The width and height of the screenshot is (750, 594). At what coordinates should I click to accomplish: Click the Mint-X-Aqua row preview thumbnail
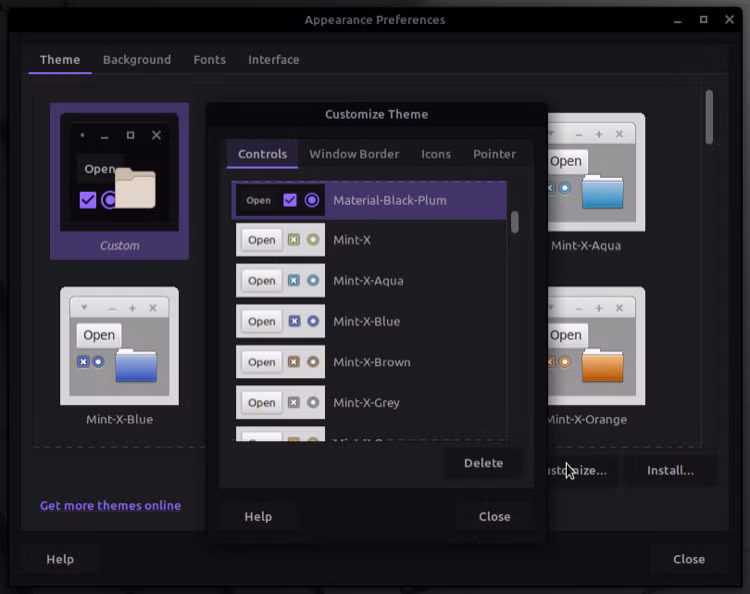tap(280, 281)
